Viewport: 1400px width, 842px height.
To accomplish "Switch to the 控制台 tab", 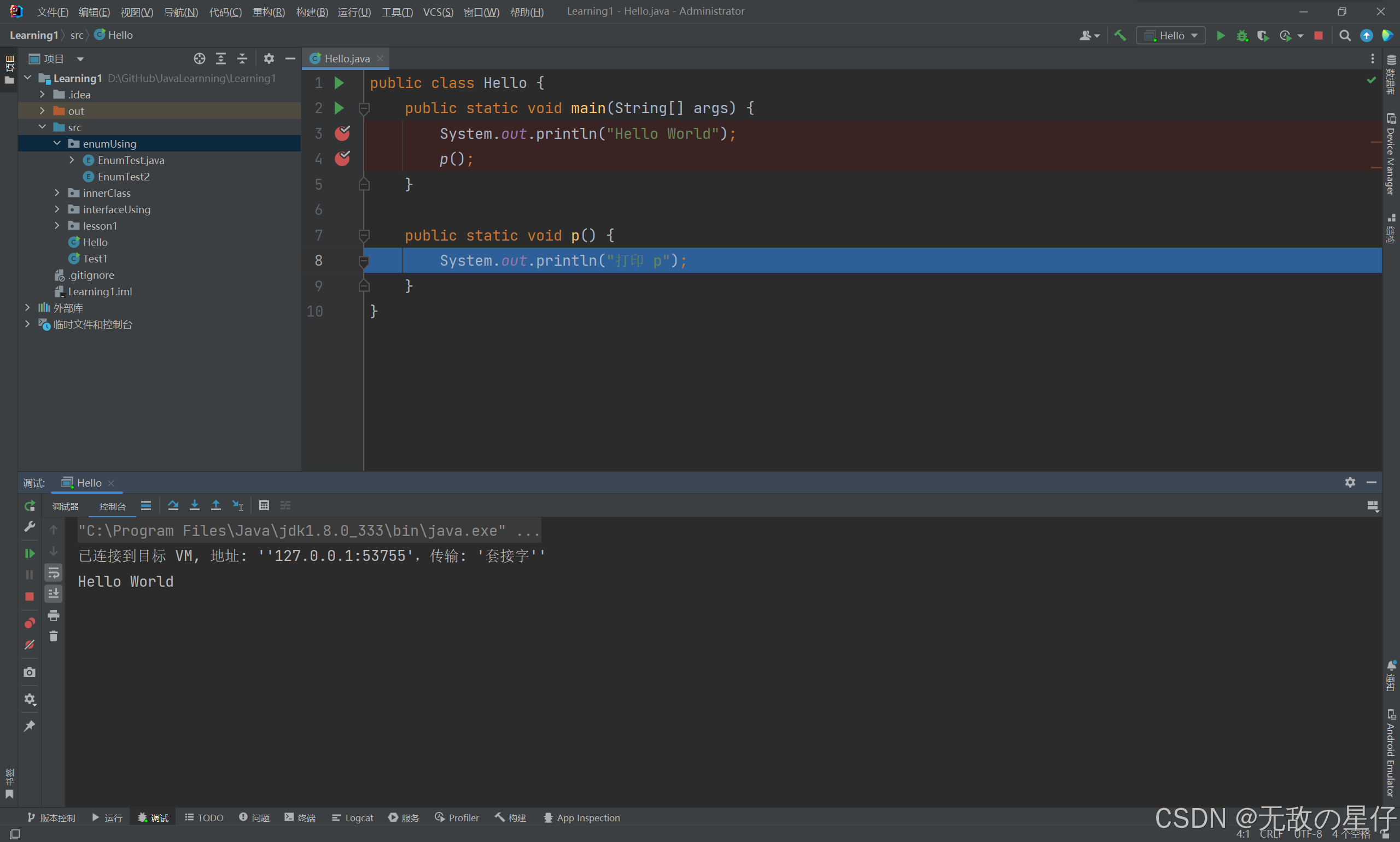I will pos(112,506).
